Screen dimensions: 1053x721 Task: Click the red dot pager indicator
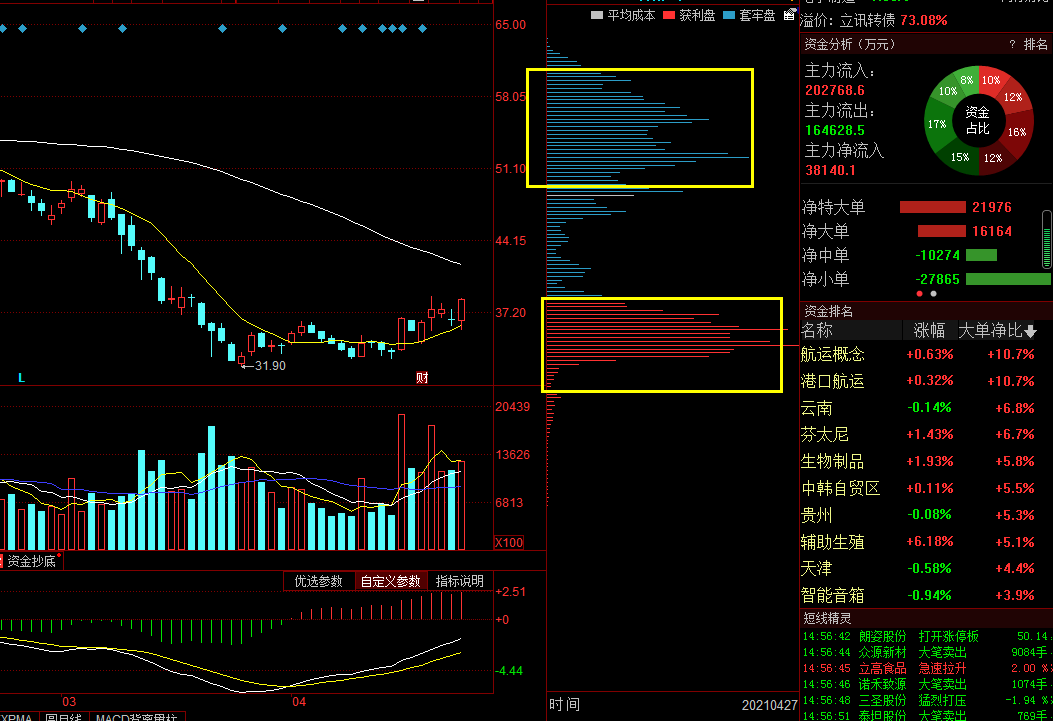919,293
